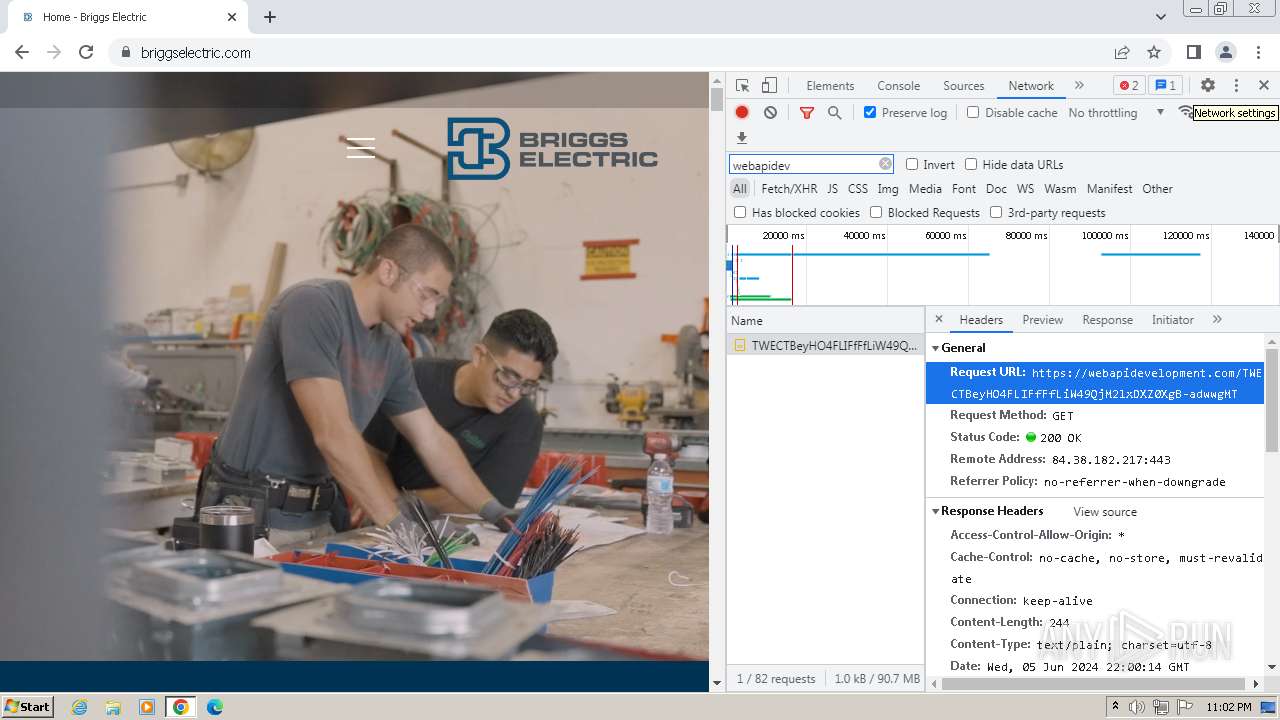1280x720 pixels.
Task: Click the headers pane horizontal scrollbar
Action: pos(1095,684)
